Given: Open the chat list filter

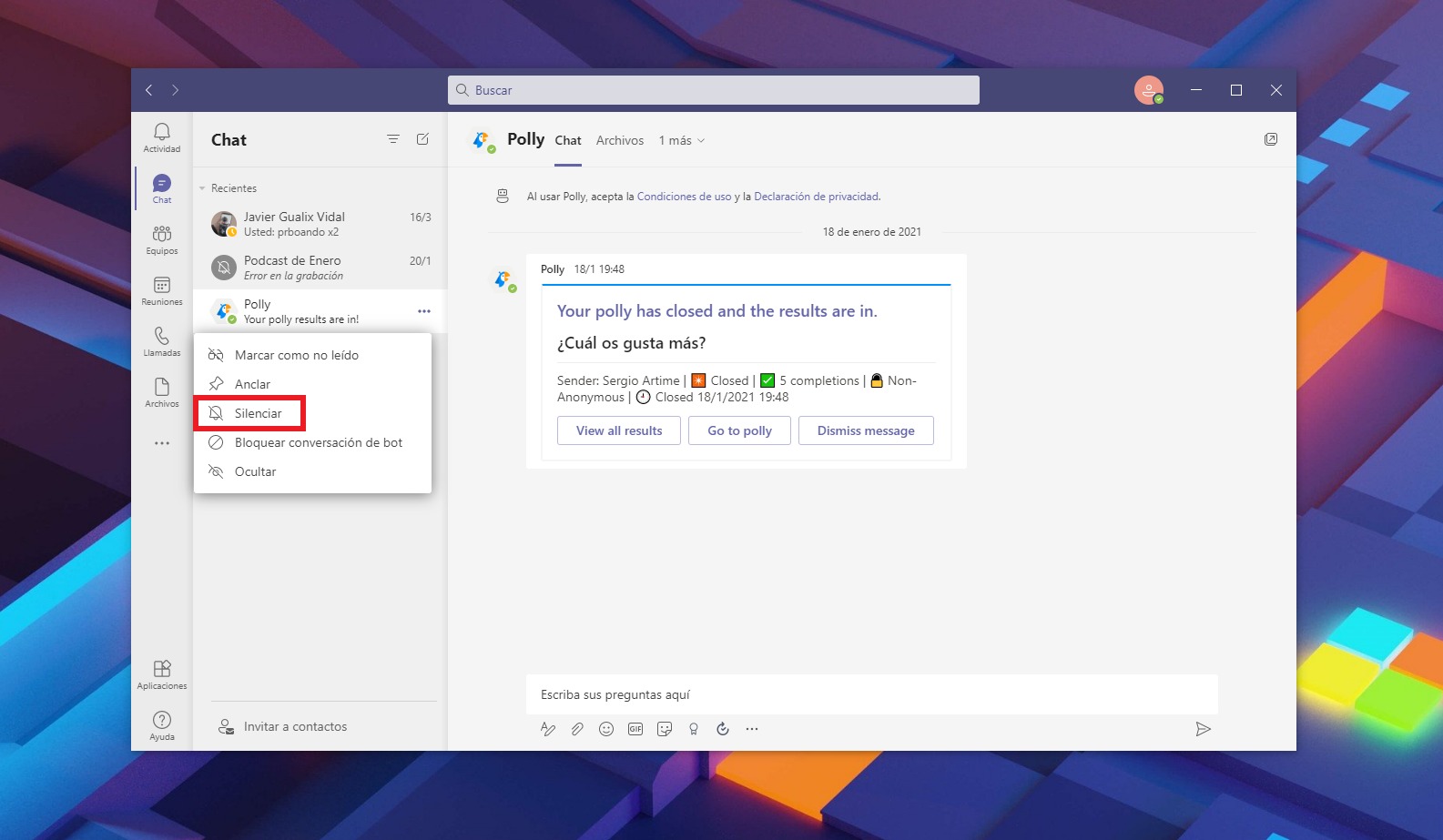Looking at the screenshot, I should (393, 139).
